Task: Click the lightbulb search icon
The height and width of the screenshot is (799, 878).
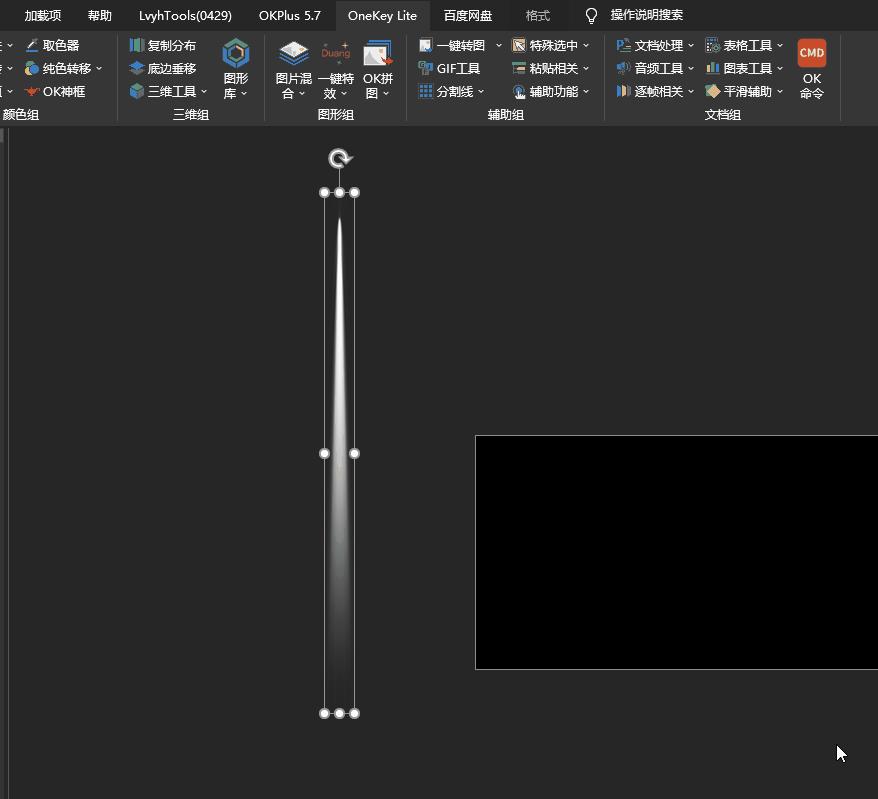Action: tap(591, 16)
